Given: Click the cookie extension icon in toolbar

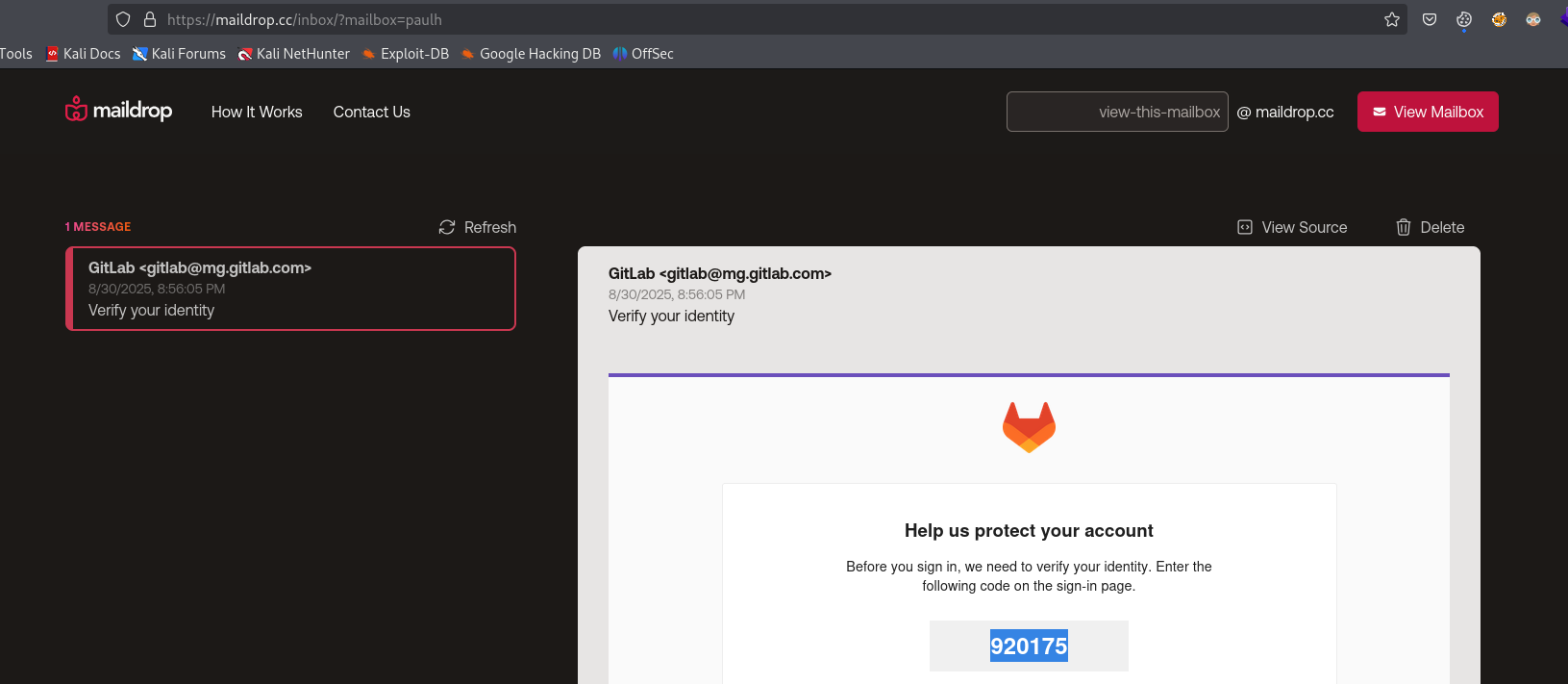Looking at the screenshot, I should [x=1464, y=19].
